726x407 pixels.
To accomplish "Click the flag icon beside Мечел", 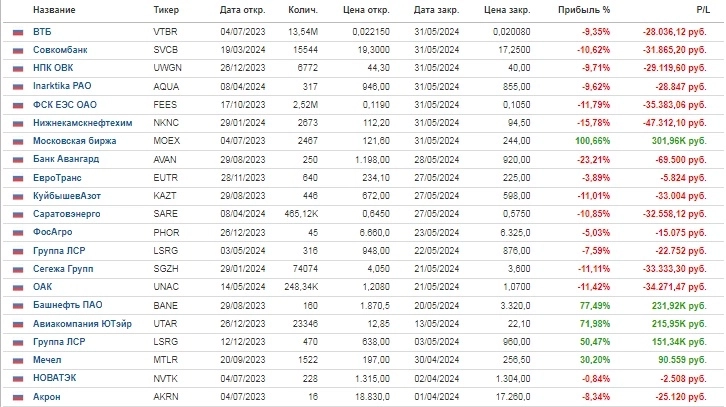I will tap(18, 359).
